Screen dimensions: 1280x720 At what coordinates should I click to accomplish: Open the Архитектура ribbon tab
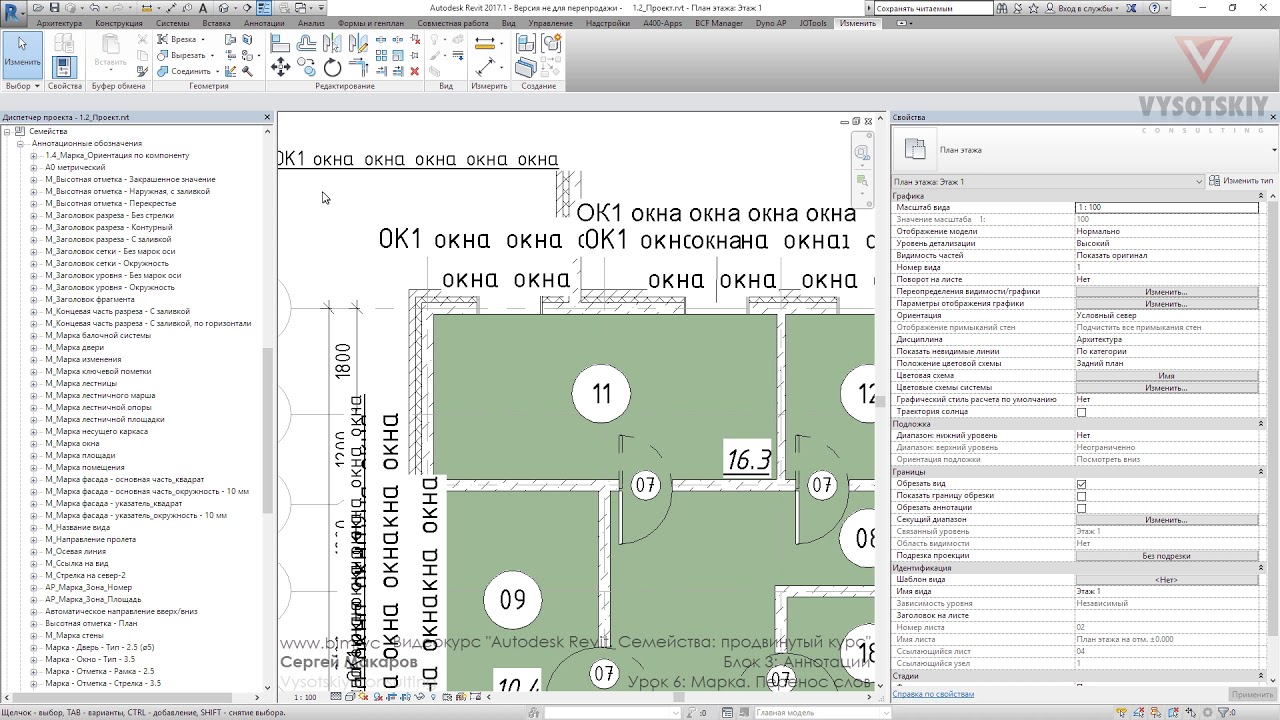pos(59,23)
